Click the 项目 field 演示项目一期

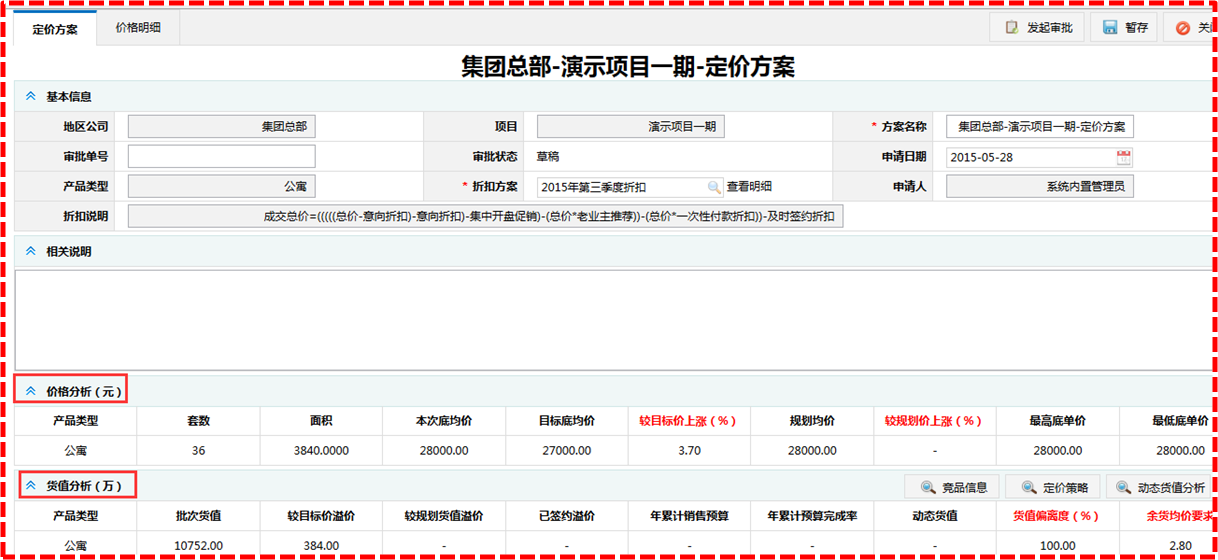click(630, 127)
